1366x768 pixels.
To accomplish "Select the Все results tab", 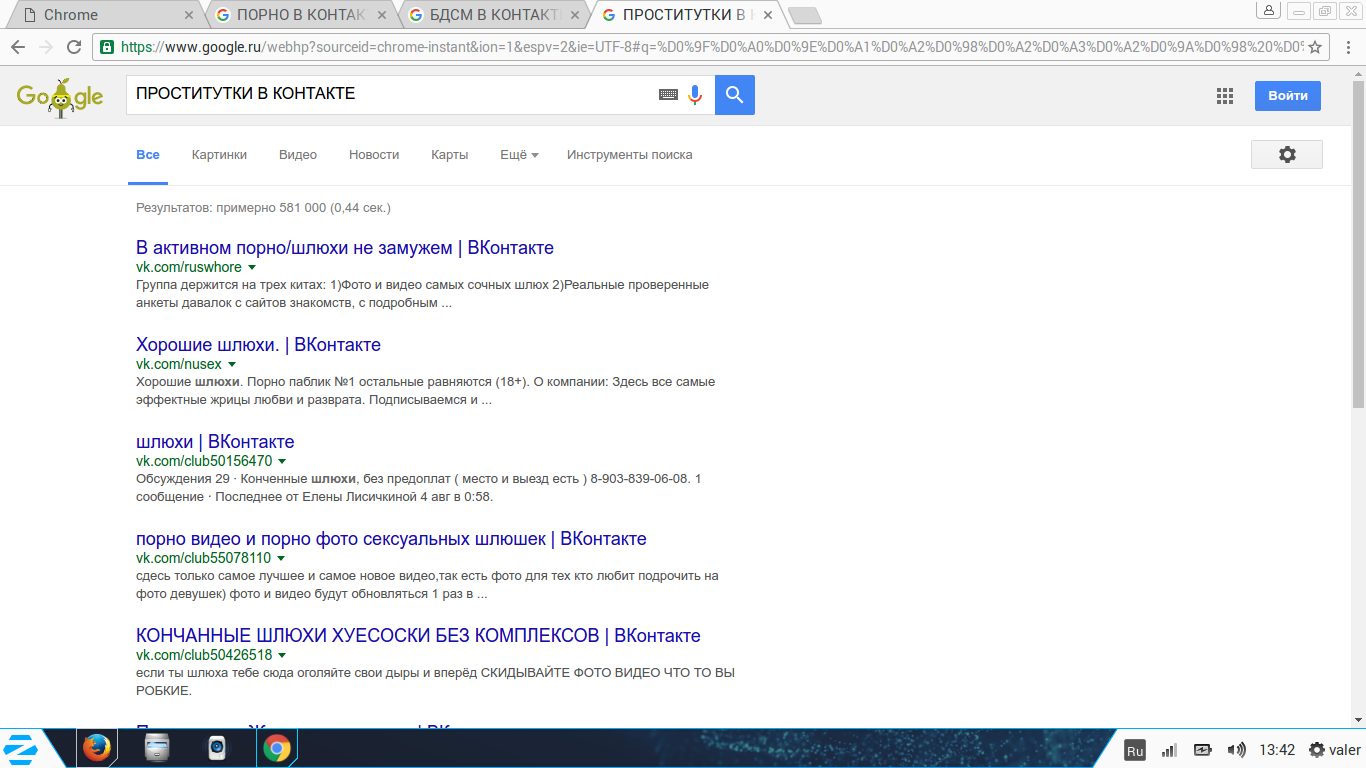I will coord(148,155).
